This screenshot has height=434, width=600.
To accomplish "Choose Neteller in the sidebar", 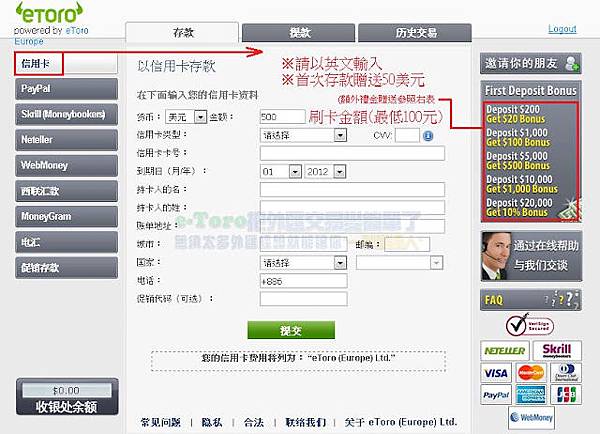I will 67,140.
